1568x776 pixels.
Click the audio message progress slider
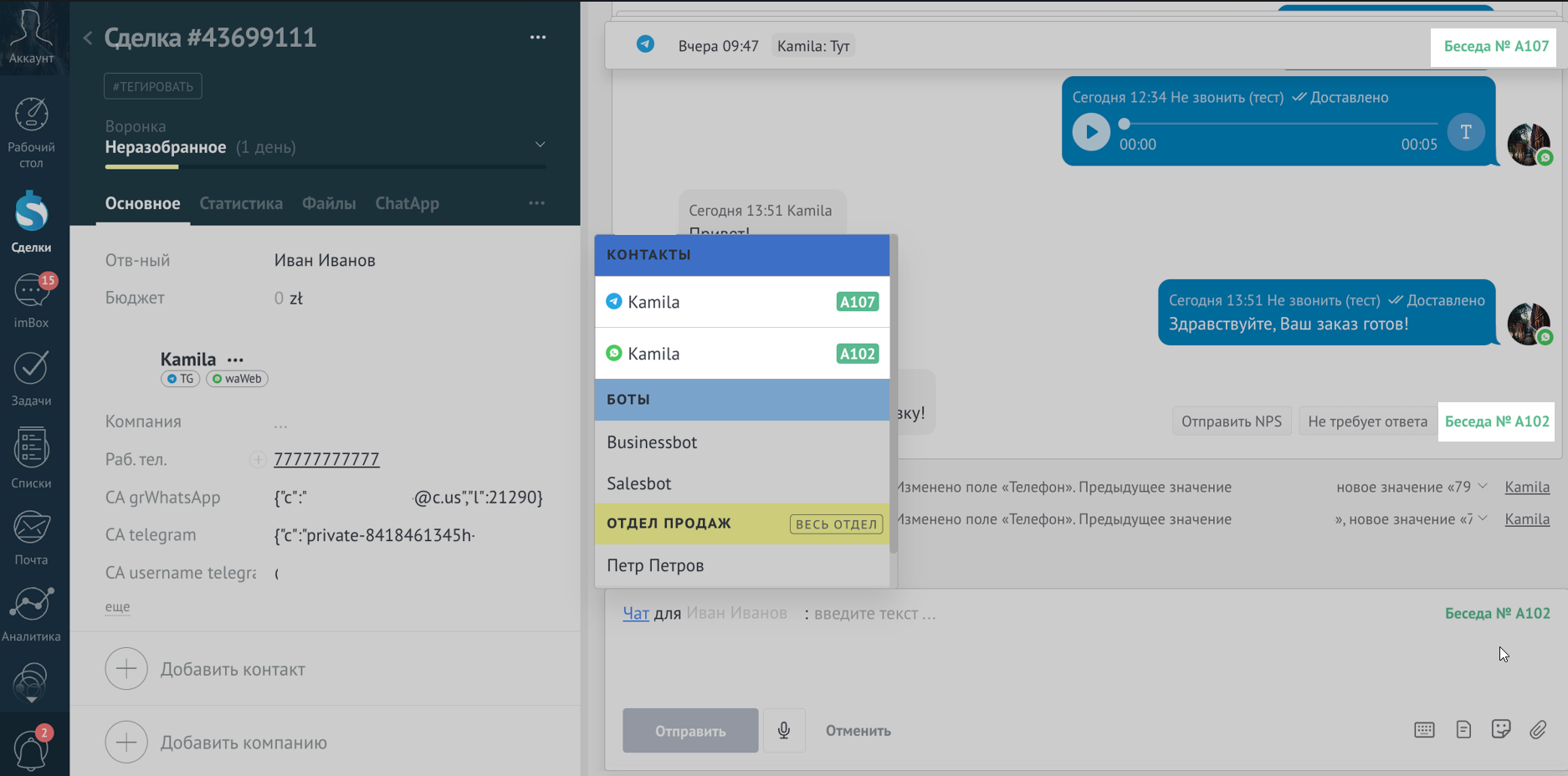[x=1278, y=124]
